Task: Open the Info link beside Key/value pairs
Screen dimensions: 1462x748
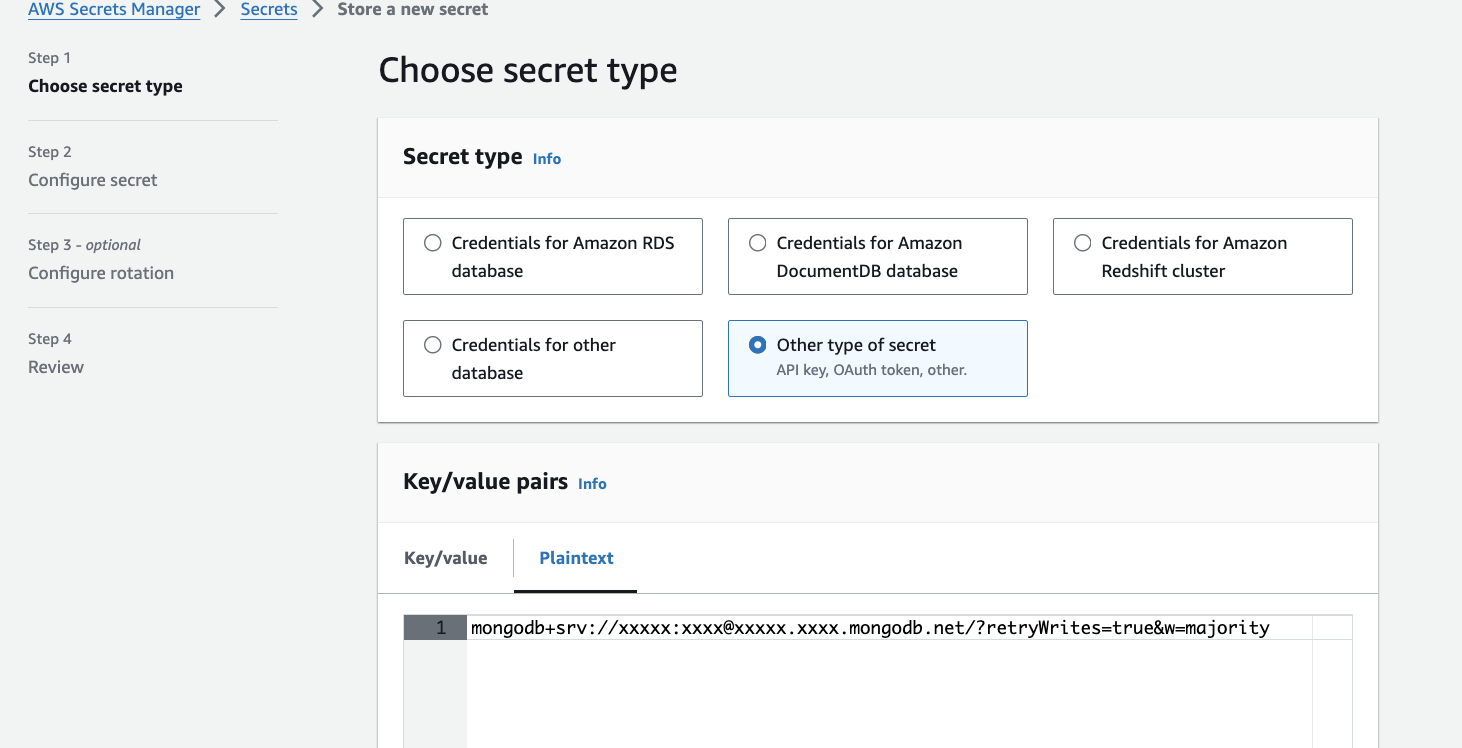Action: [x=592, y=484]
